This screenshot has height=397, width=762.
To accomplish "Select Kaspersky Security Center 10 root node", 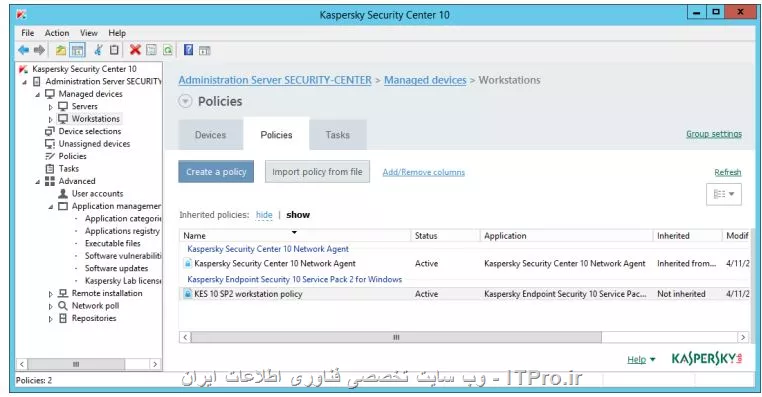I will point(84,69).
